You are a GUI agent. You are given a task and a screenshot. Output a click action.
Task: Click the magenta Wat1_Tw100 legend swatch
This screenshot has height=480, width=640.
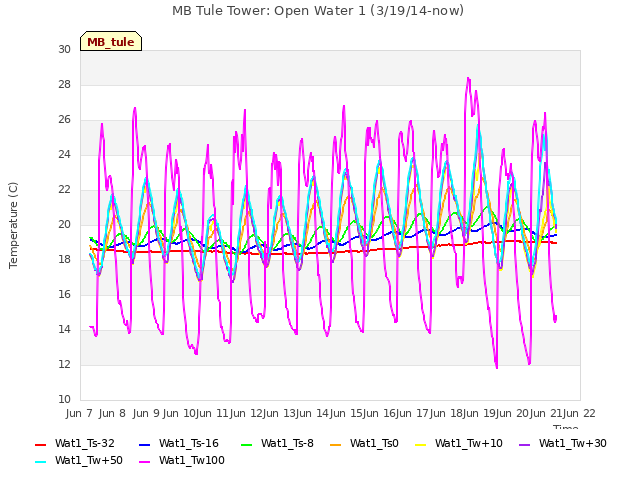(x=144, y=462)
